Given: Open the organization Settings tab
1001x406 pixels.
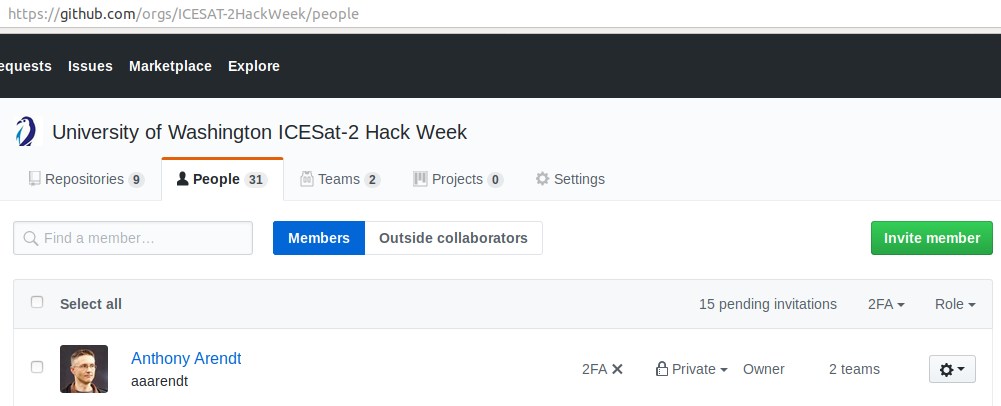Looking at the screenshot, I should (x=570, y=180).
